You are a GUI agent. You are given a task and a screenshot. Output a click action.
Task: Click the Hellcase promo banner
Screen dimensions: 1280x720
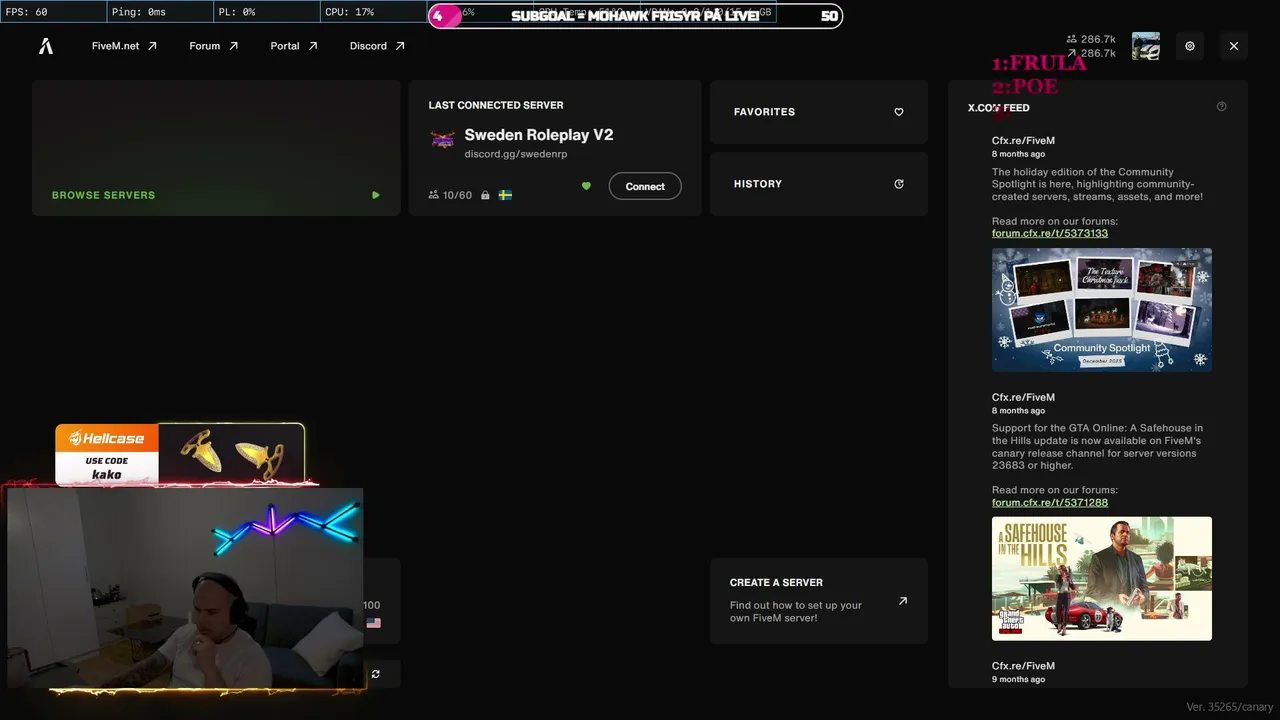tap(180, 455)
